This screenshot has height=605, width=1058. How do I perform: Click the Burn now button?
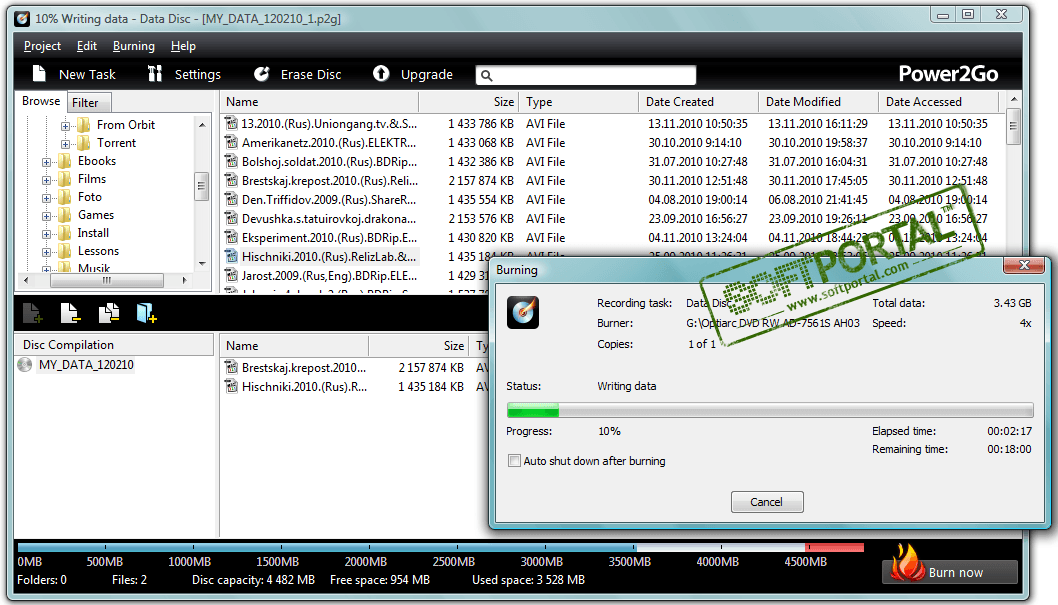(950, 572)
